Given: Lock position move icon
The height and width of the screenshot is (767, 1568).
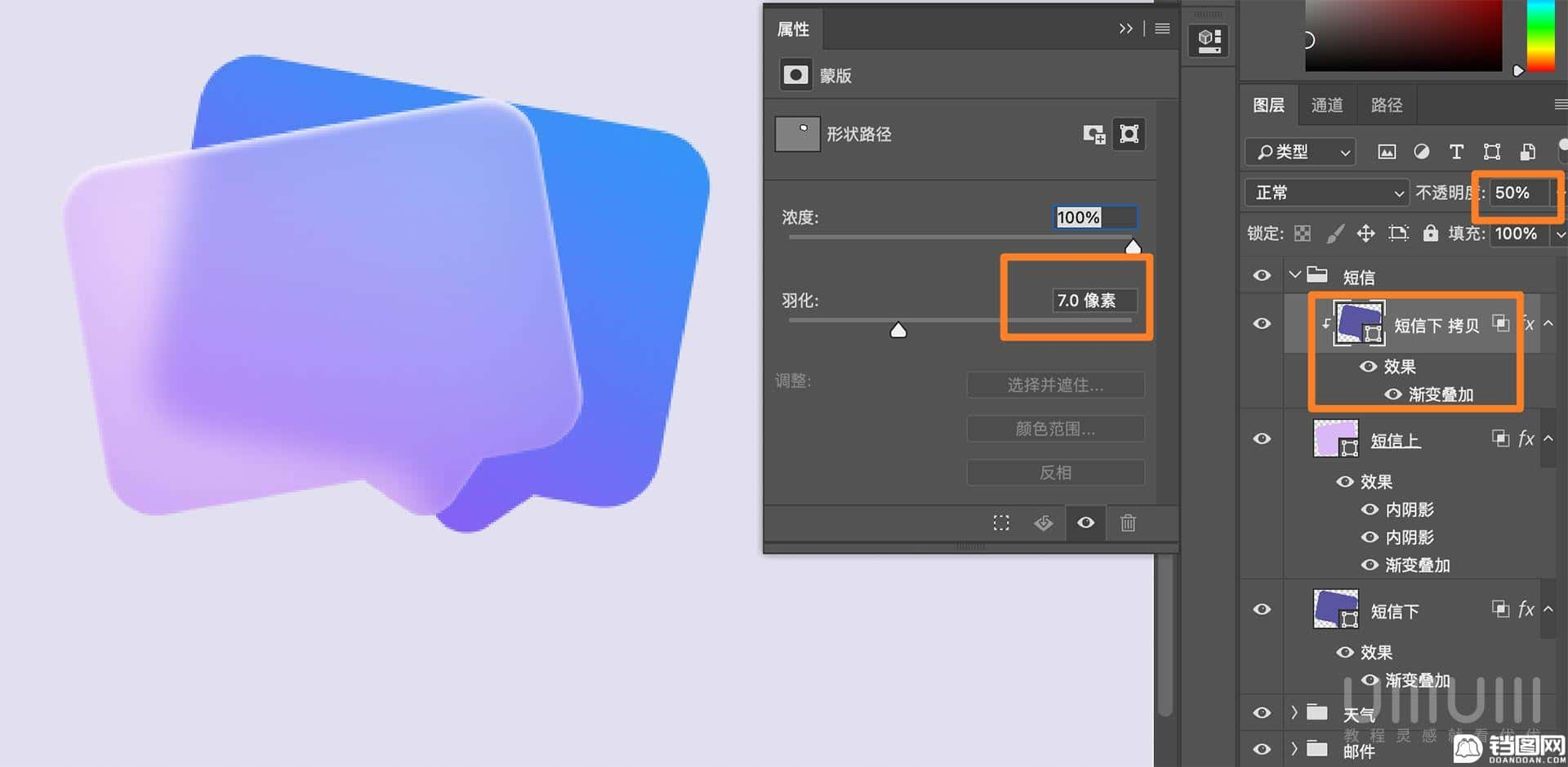Looking at the screenshot, I should (1365, 234).
